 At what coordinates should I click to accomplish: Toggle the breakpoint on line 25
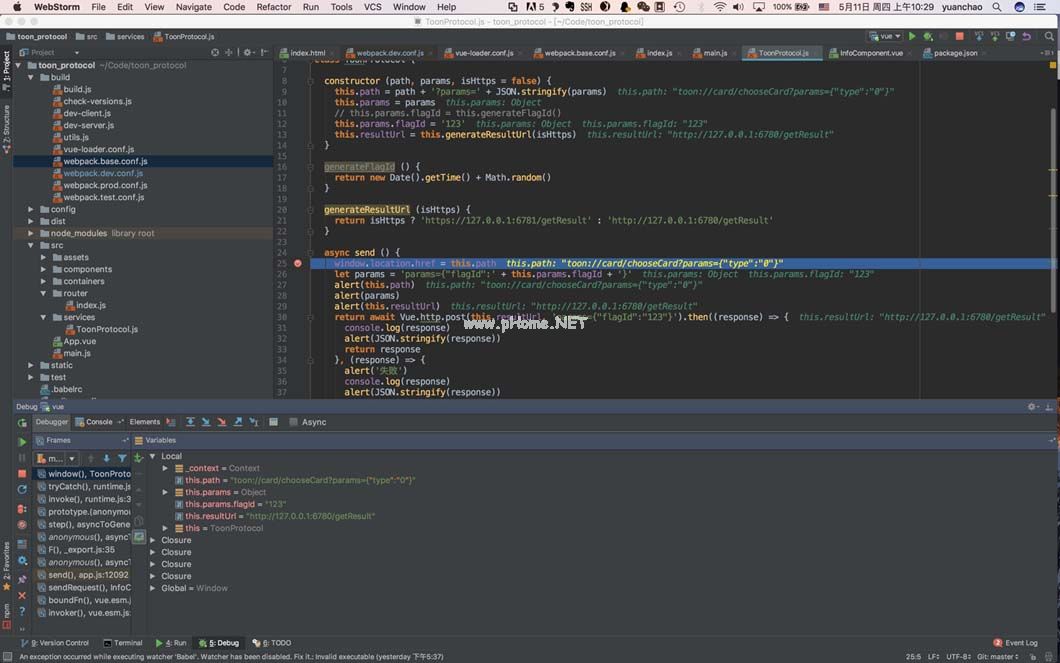pos(298,263)
